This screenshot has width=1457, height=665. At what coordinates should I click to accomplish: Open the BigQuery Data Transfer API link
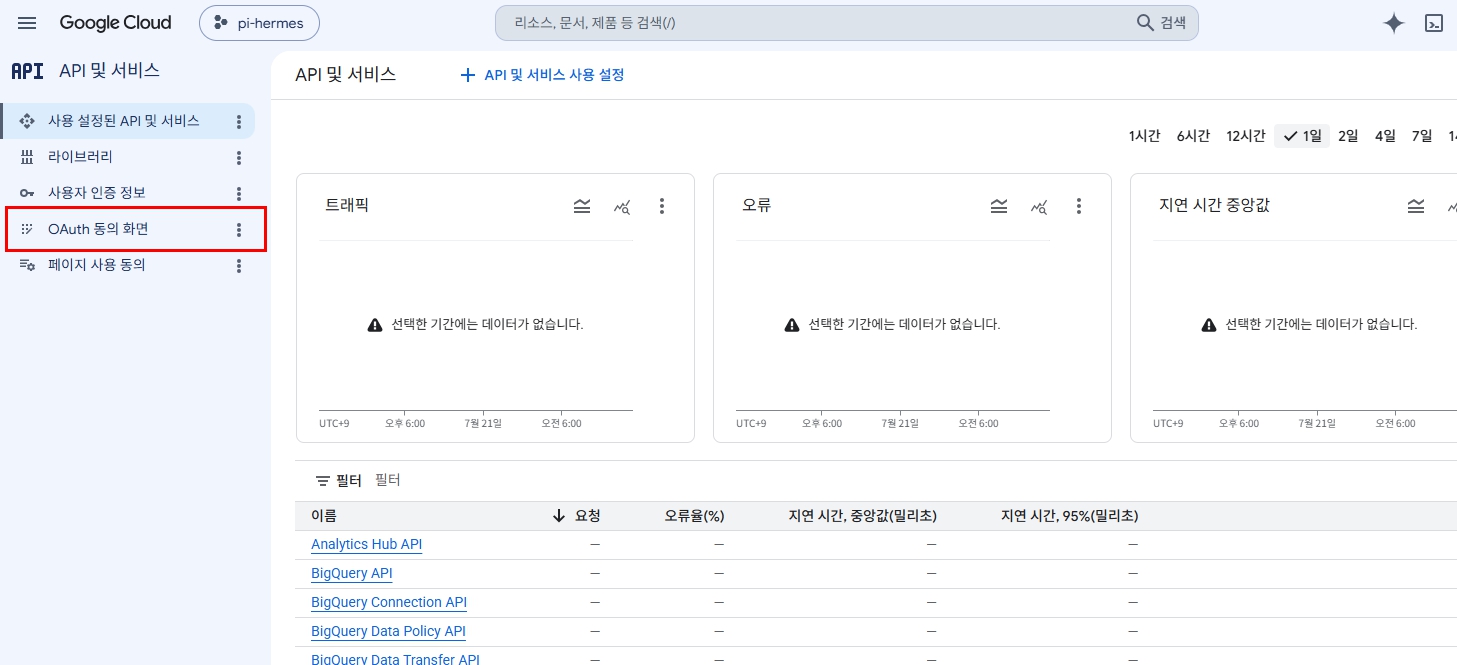pyautogui.click(x=395, y=659)
